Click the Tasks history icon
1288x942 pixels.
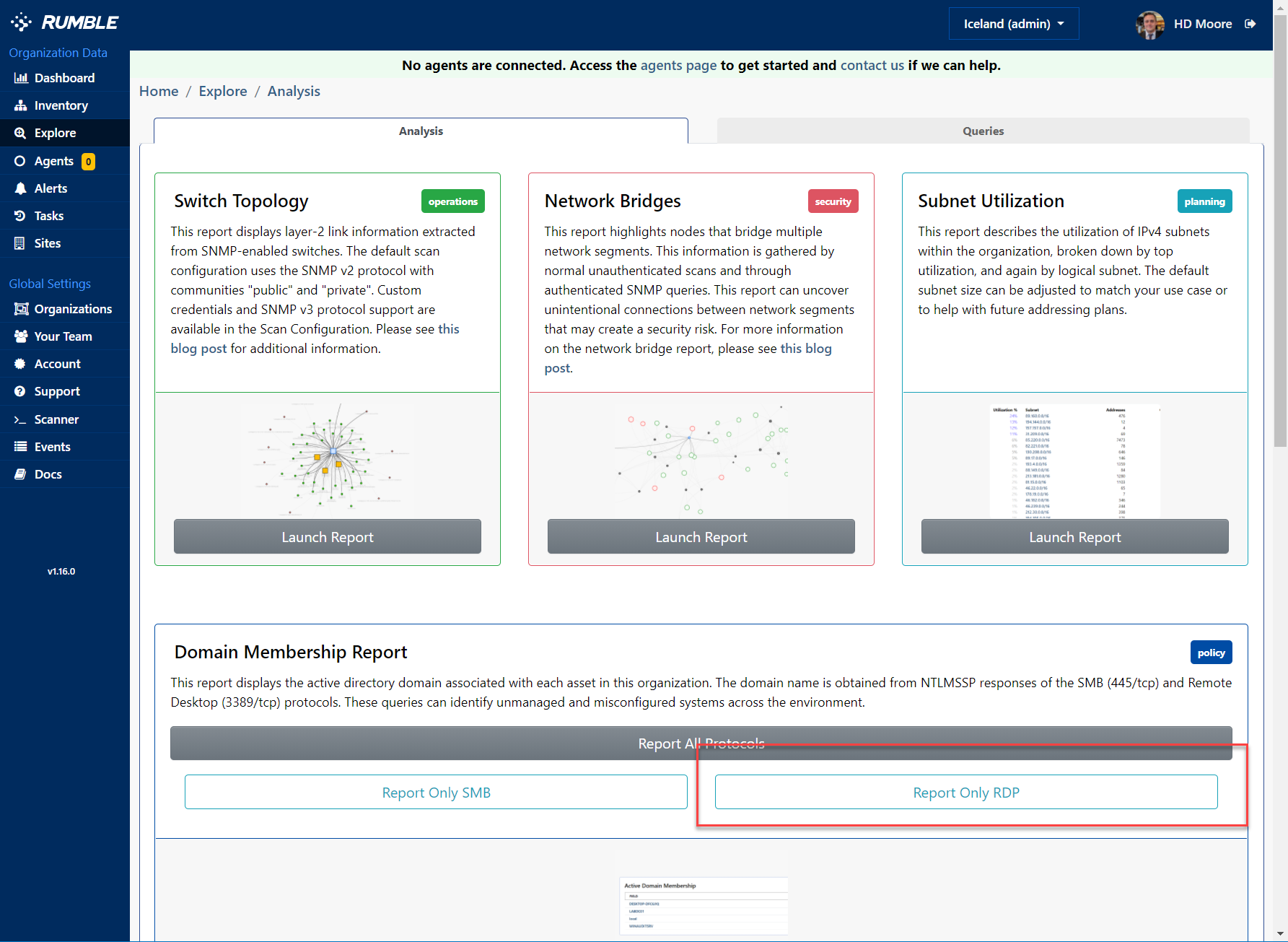click(x=20, y=216)
